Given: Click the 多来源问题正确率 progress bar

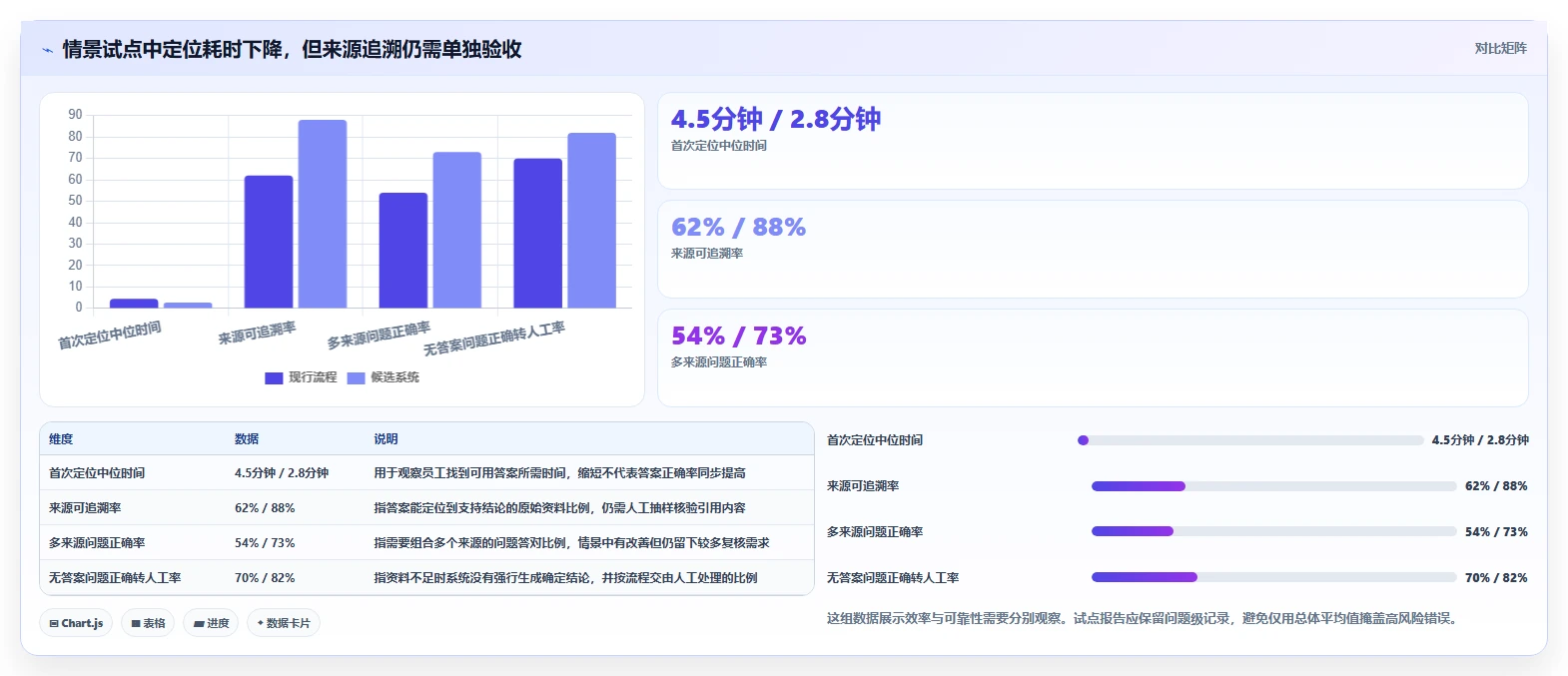Looking at the screenshot, I should 1274,532.
